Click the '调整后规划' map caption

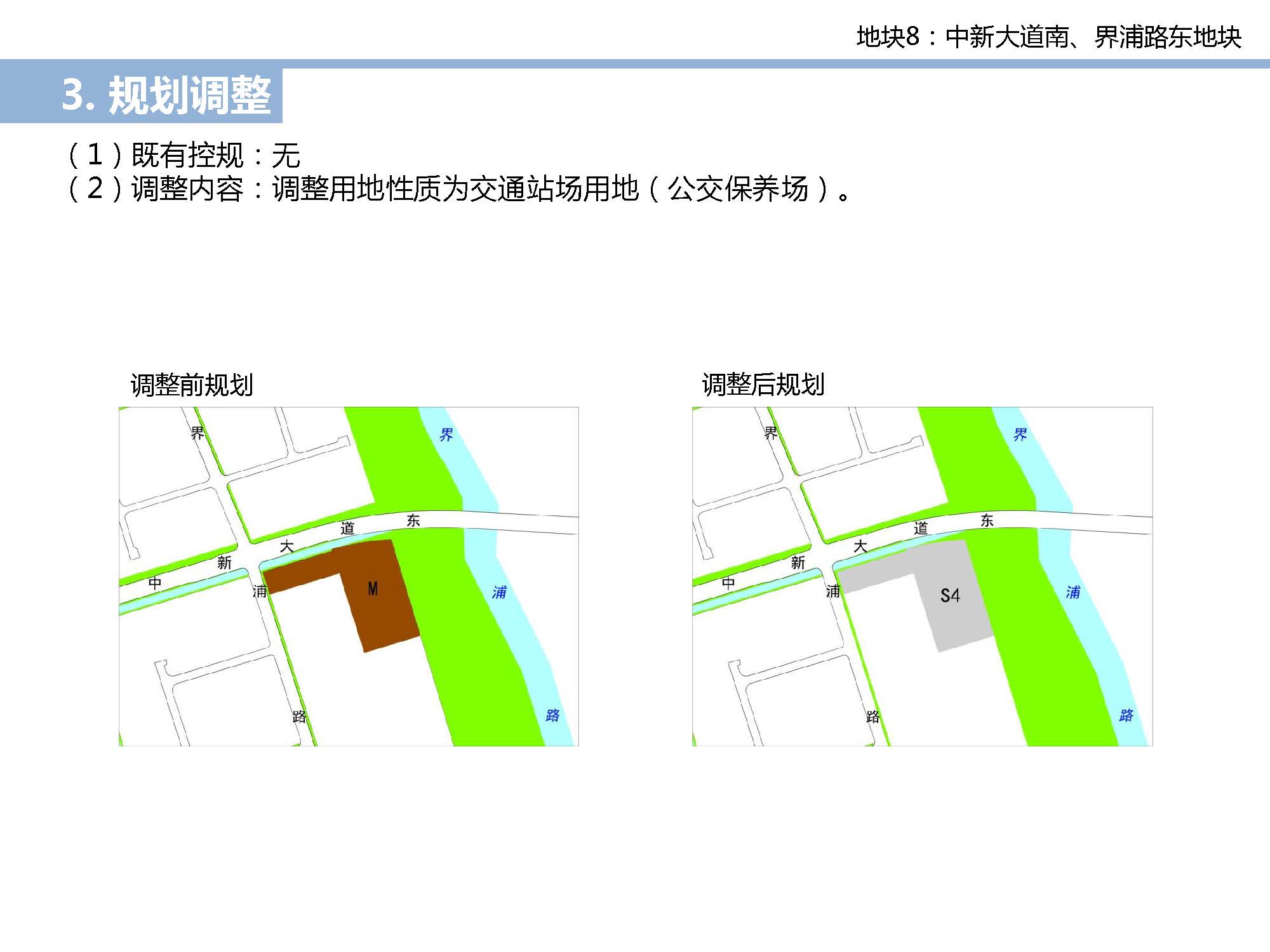point(763,385)
